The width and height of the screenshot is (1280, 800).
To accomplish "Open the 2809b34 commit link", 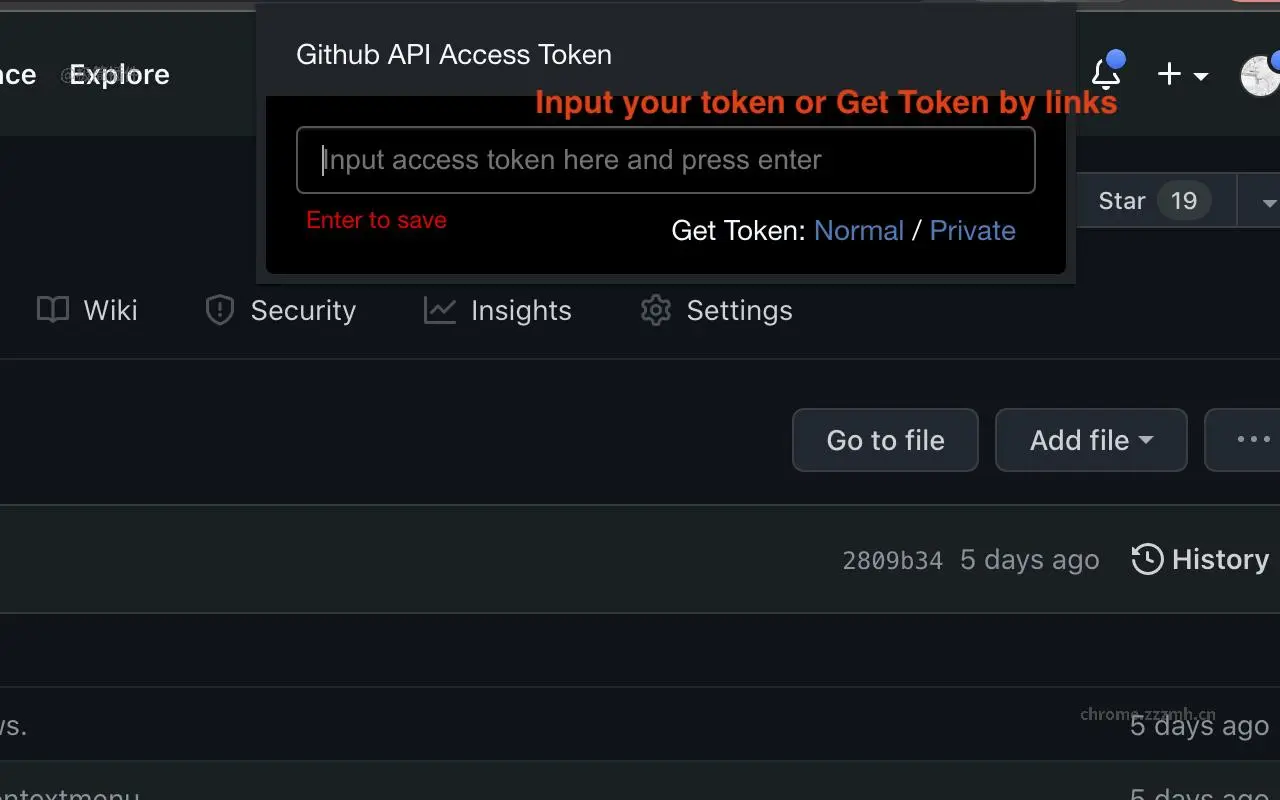I will pos(892,559).
